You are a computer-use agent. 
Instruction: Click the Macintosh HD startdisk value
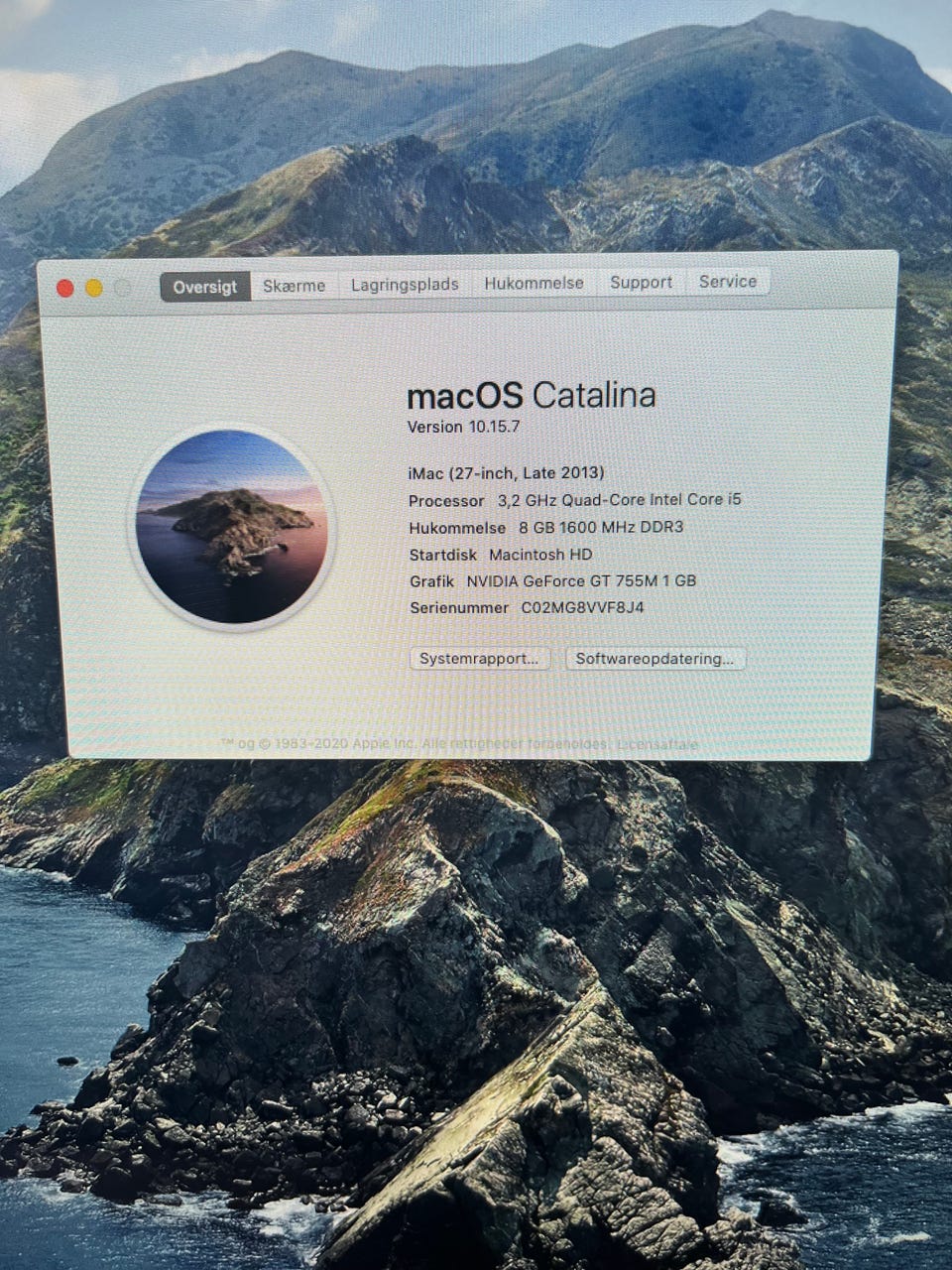540,555
